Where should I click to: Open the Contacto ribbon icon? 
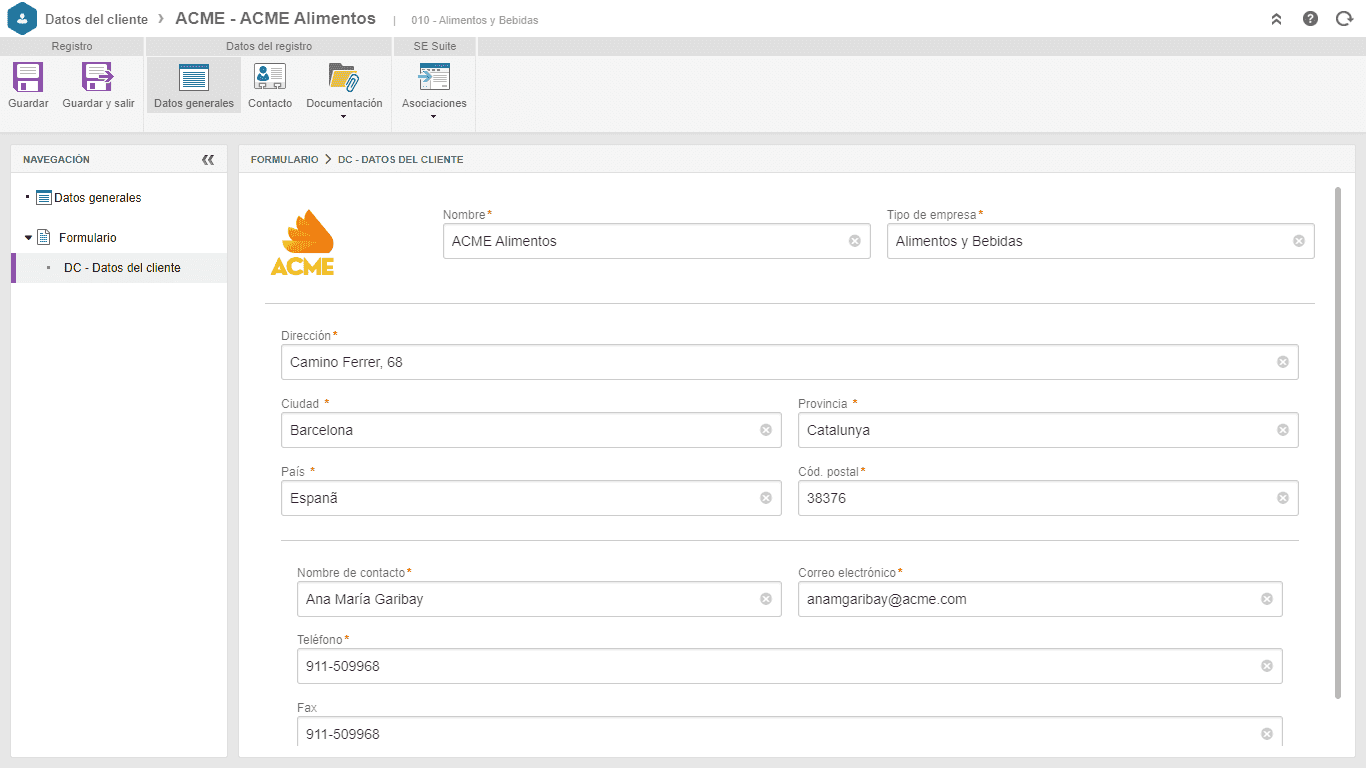270,78
